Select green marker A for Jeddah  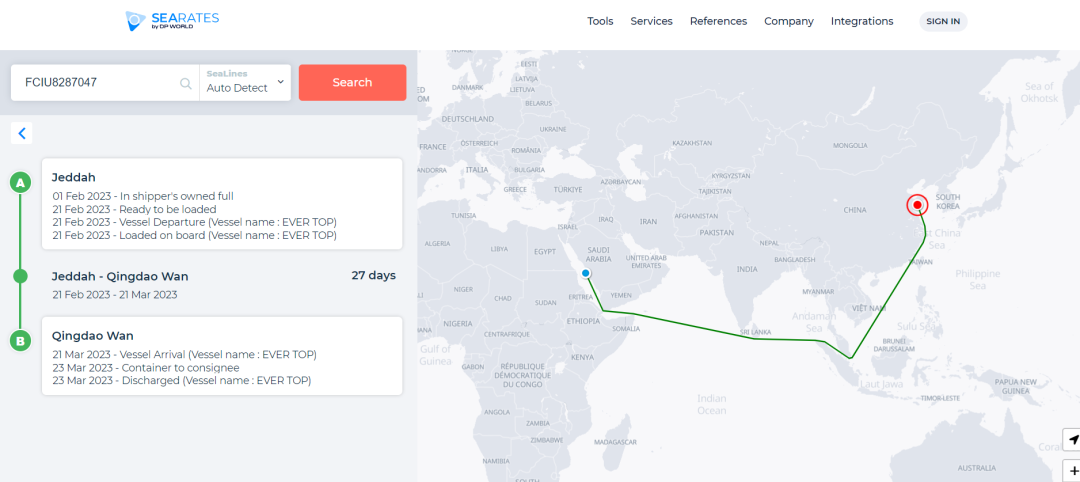pos(20,183)
